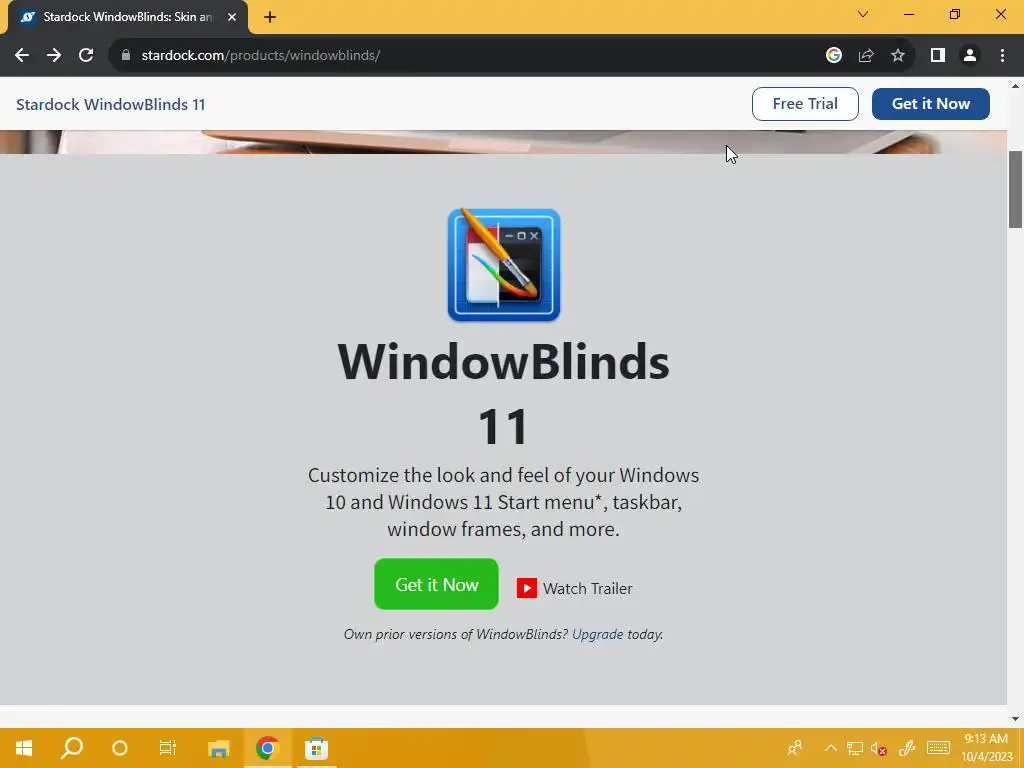The height and width of the screenshot is (768, 1024).
Task: Click the People icon in system tray
Action: (x=795, y=748)
